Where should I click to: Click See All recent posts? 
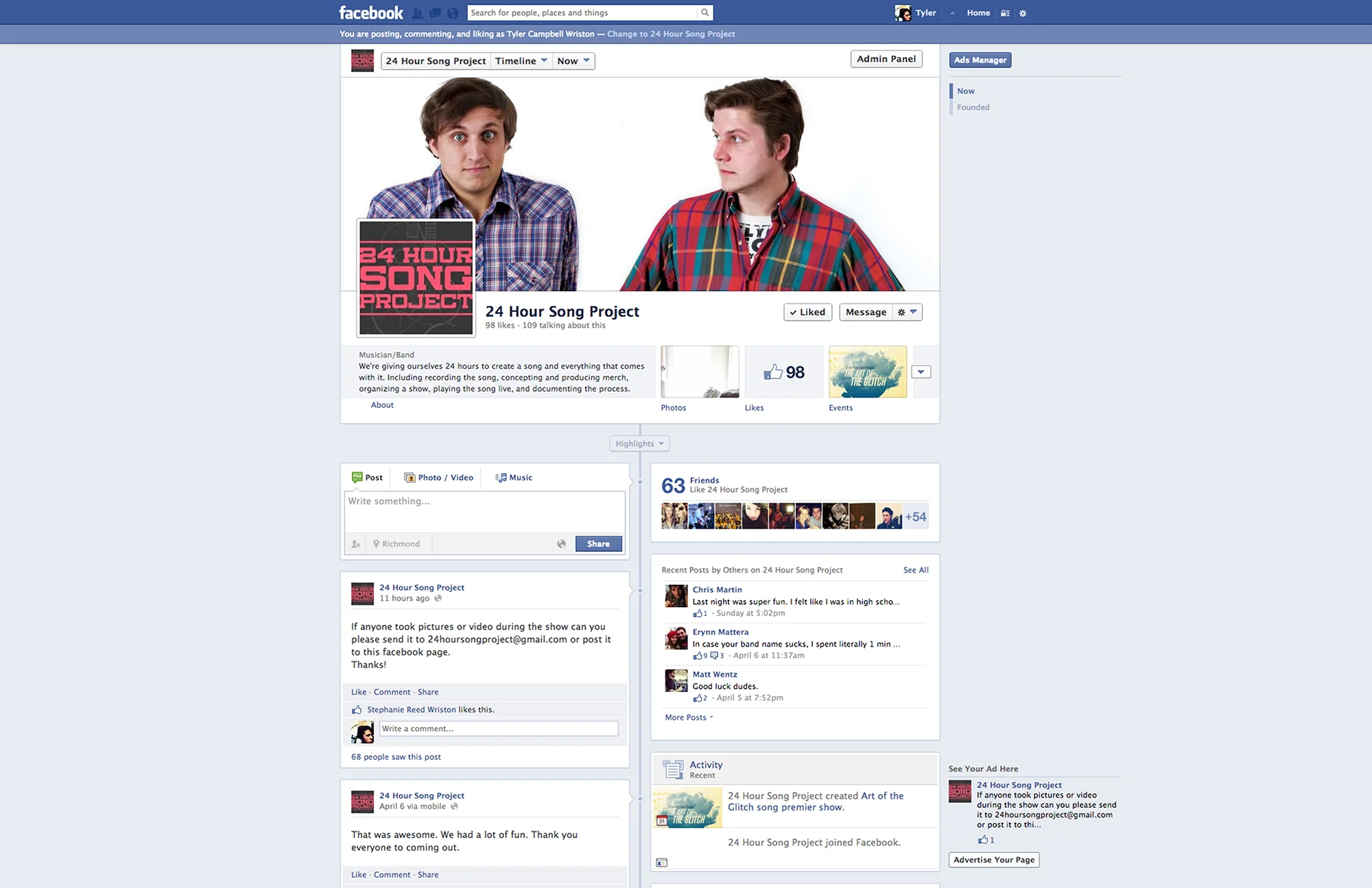916,570
